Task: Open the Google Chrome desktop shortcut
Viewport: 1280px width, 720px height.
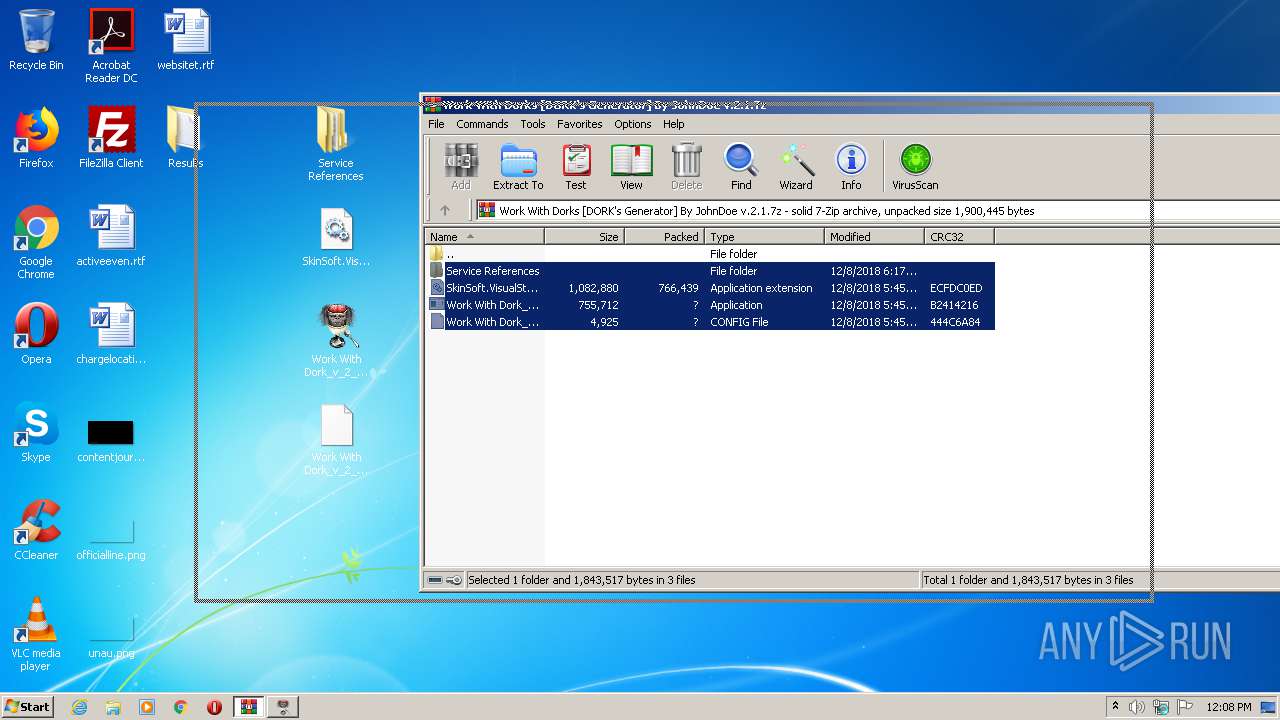Action: pos(36,242)
